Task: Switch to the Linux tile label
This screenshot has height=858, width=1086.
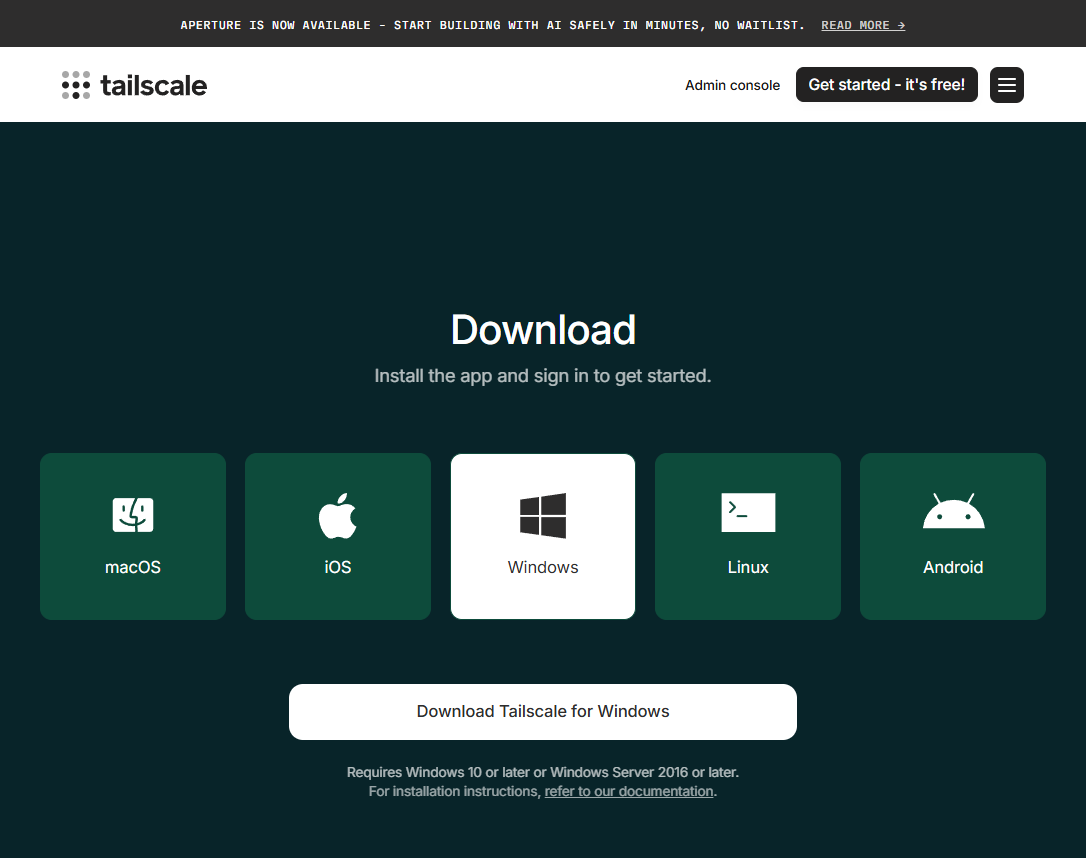Action: (748, 567)
